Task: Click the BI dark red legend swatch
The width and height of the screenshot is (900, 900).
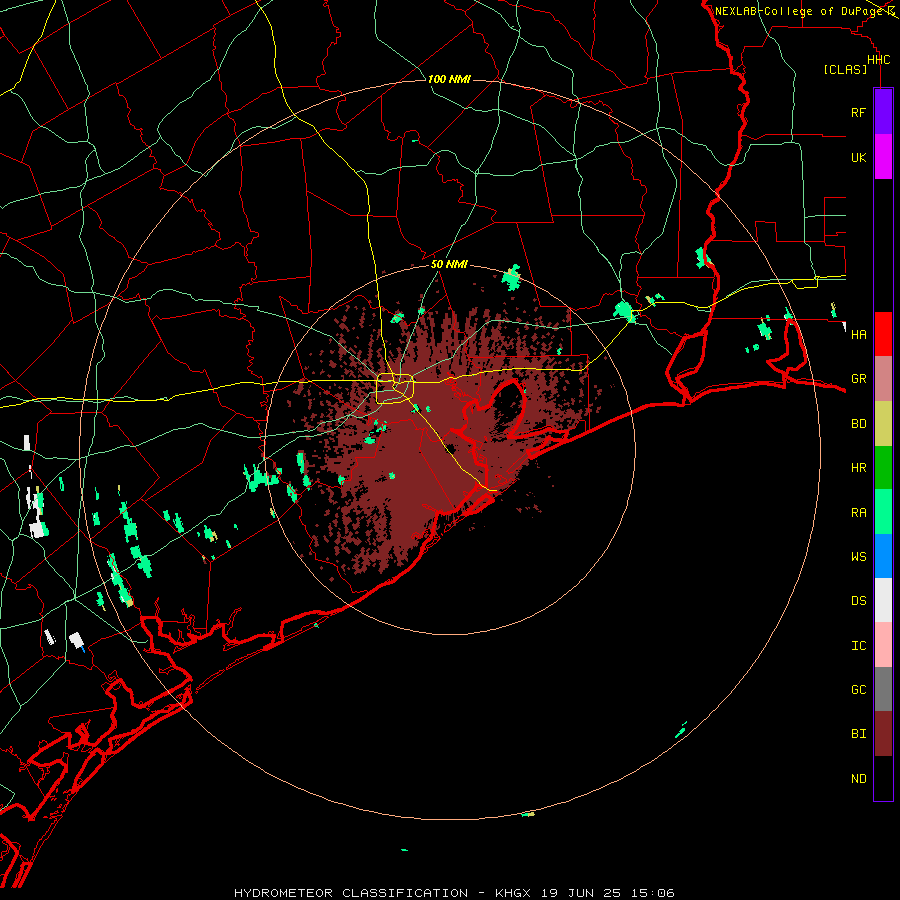Action: (x=883, y=734)
